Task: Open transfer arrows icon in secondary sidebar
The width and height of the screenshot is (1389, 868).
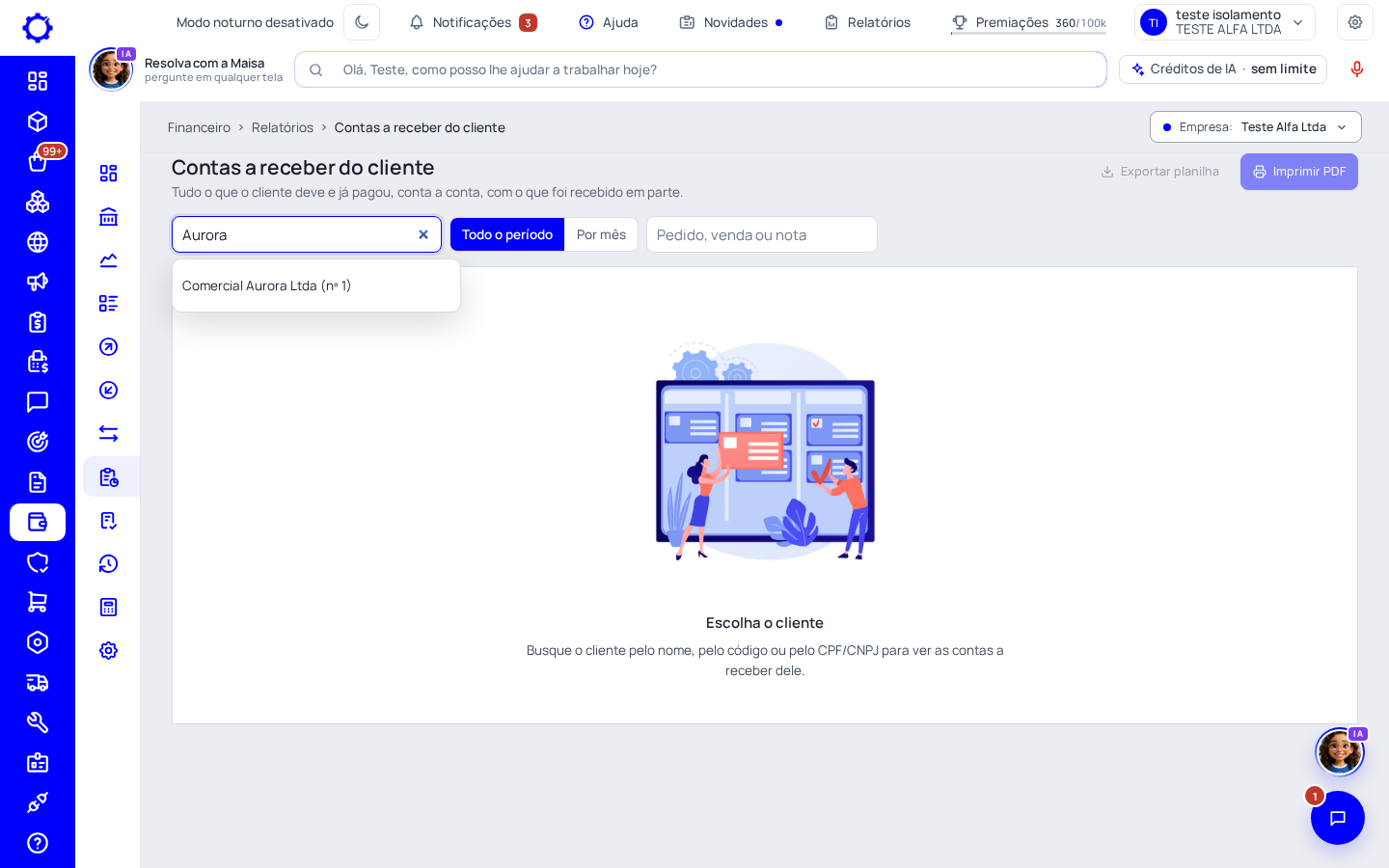Action: pos(109,434)
